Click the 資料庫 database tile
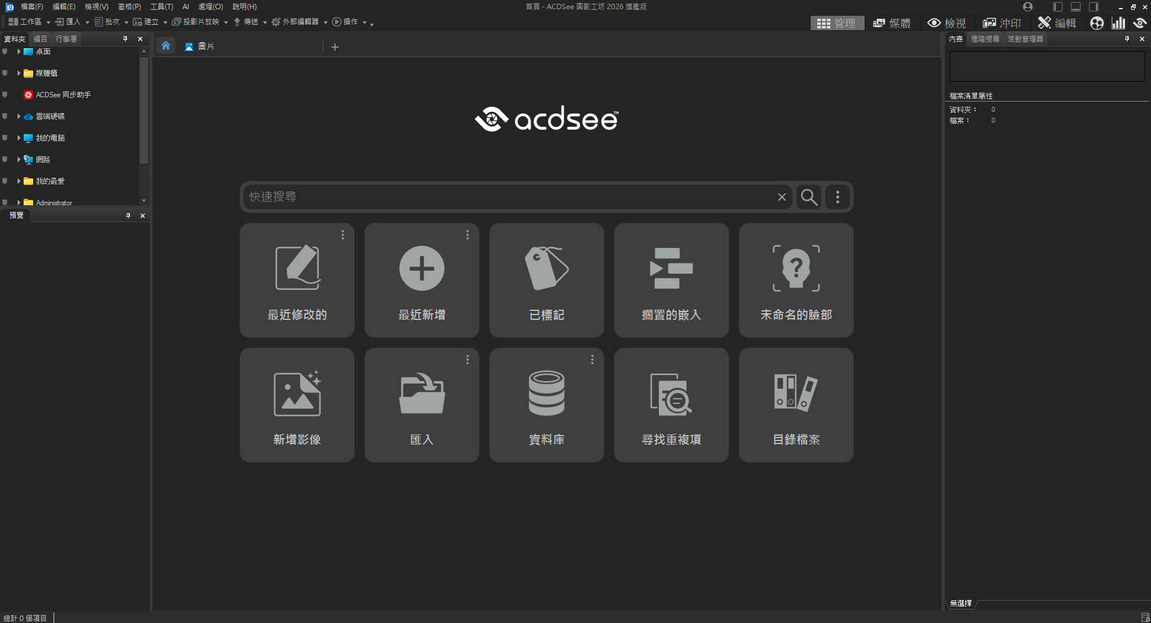 tap(546, 404)
